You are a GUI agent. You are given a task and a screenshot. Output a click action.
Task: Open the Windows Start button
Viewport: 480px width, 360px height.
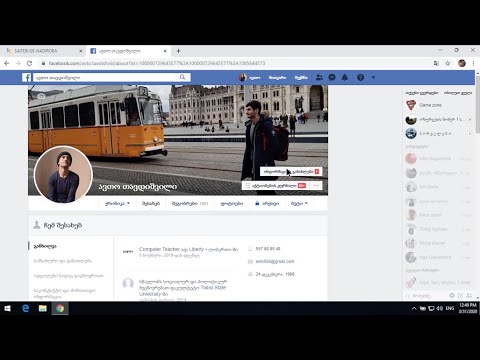tap(7, 308)
